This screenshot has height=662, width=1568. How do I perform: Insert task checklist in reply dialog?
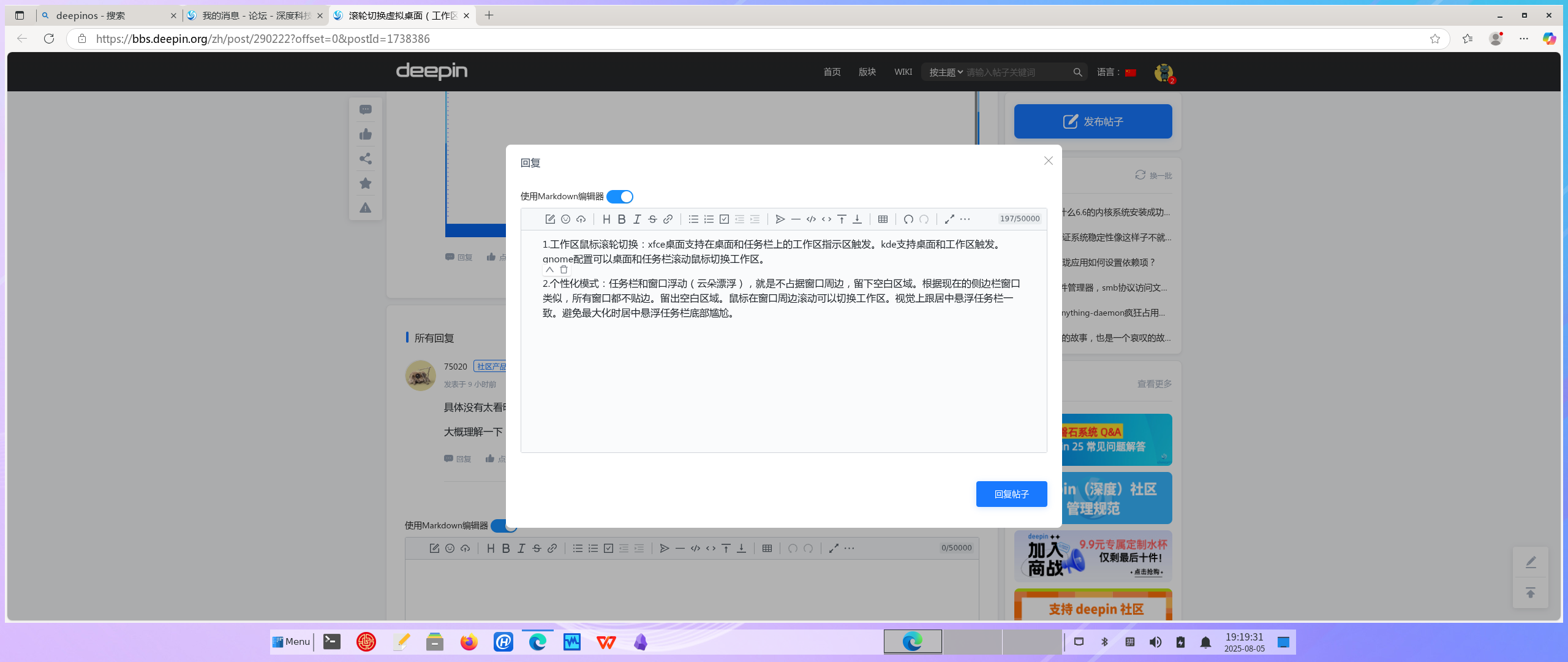tap(724, 219)
